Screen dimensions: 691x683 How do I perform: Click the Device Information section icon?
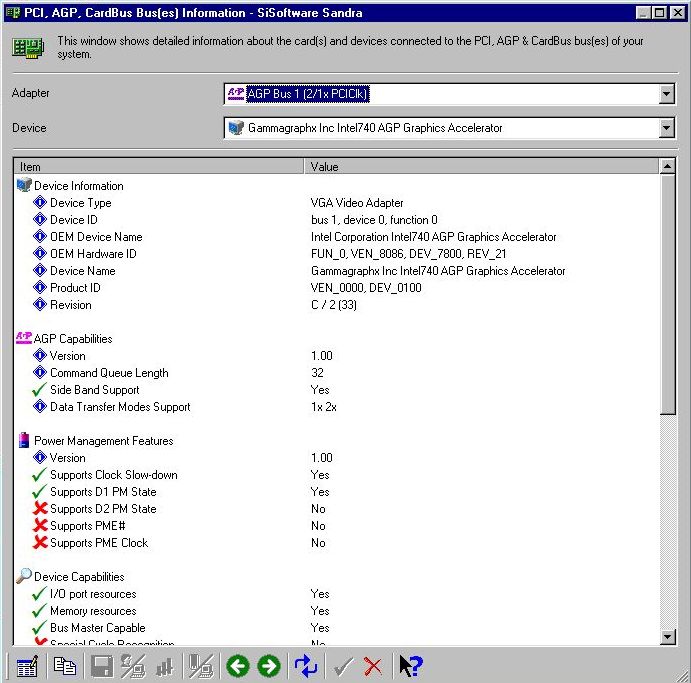24,185
